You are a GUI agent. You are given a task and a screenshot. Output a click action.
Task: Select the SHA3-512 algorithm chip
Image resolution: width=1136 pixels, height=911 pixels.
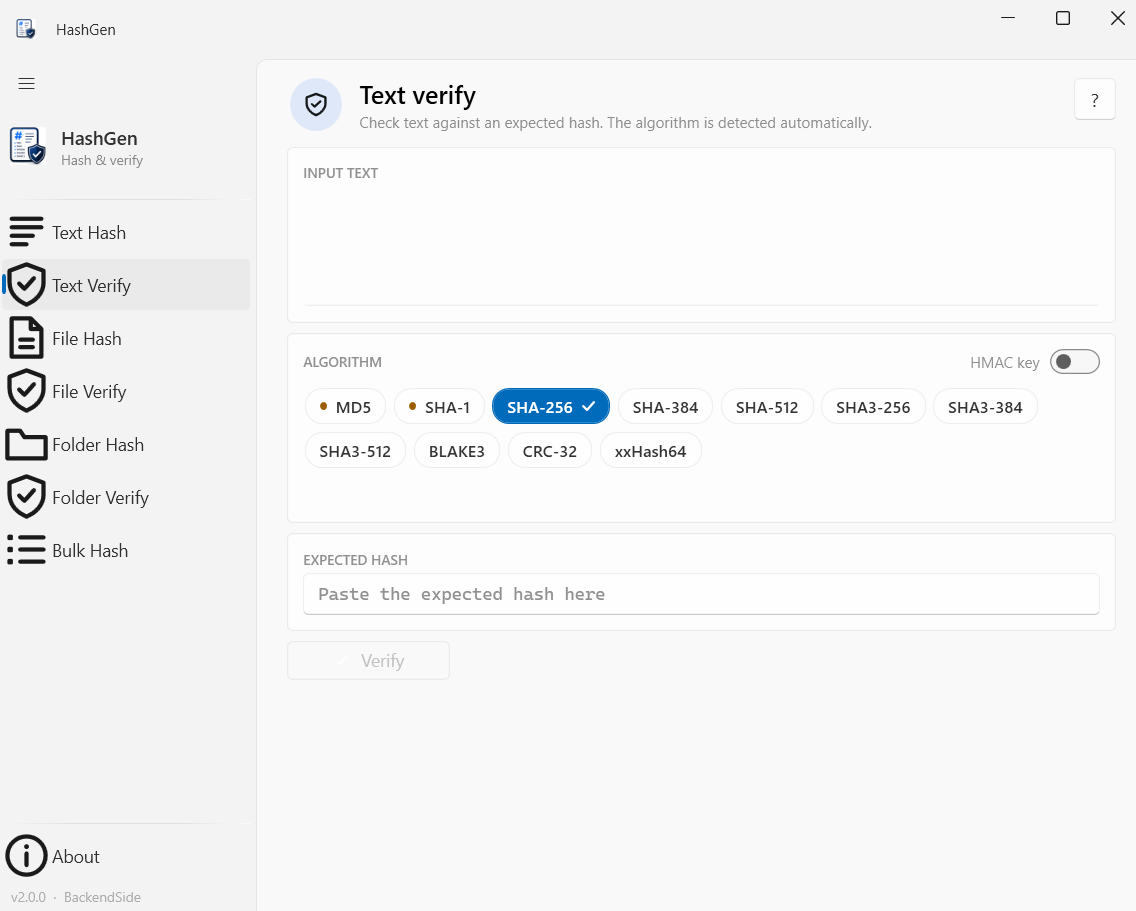coord(355,451)
